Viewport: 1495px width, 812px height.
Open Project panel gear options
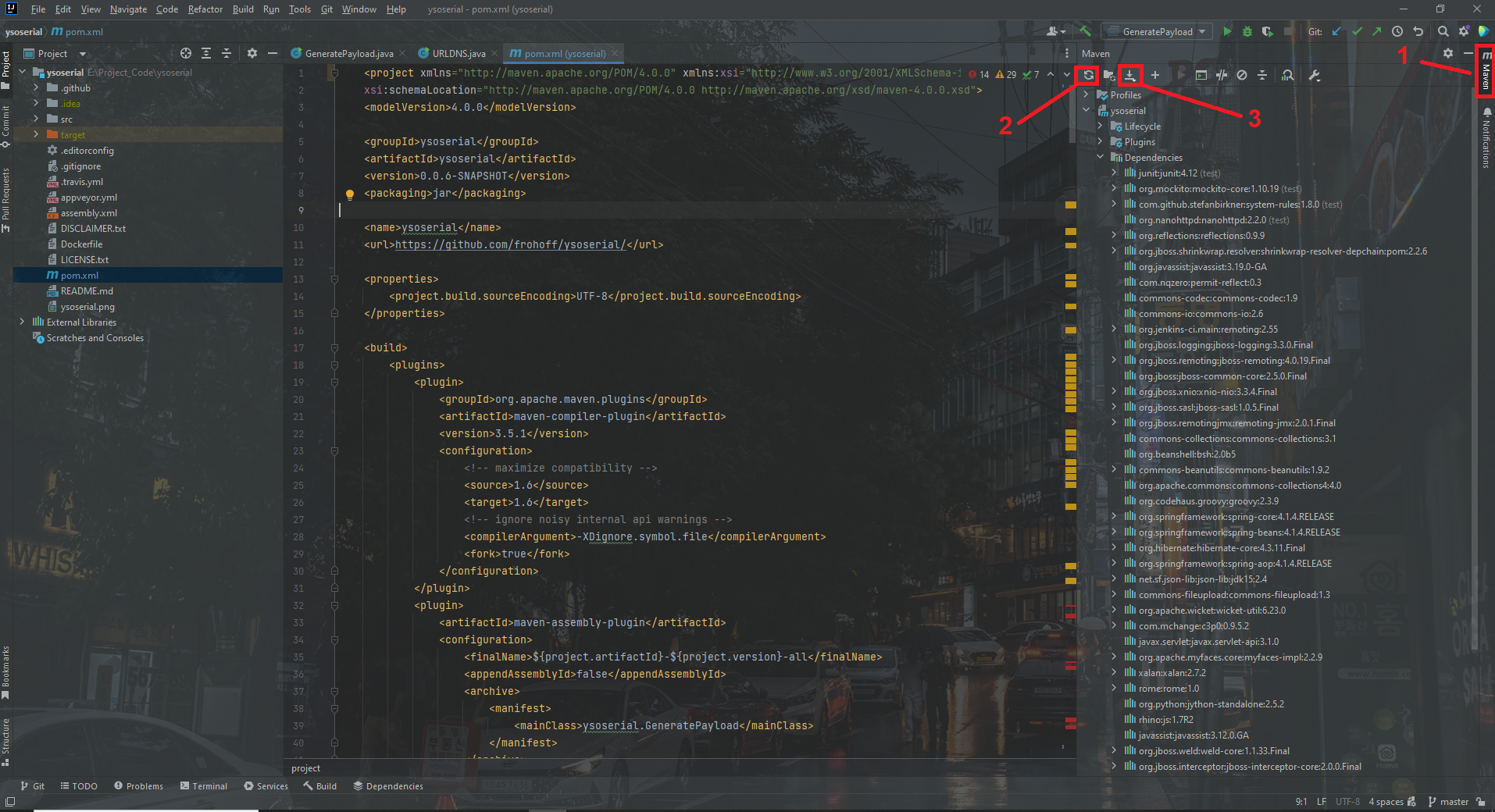tap(252, 53)
